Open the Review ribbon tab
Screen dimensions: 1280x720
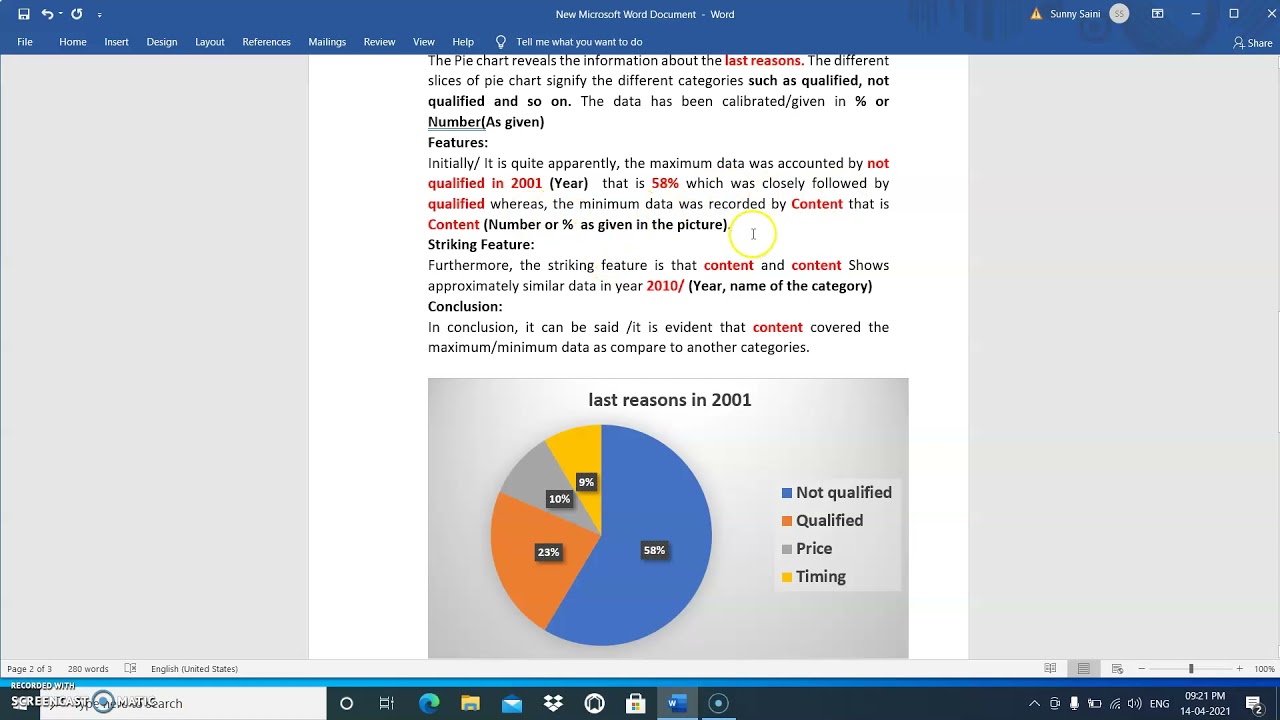pyautogui.click(x=379, y=42)
